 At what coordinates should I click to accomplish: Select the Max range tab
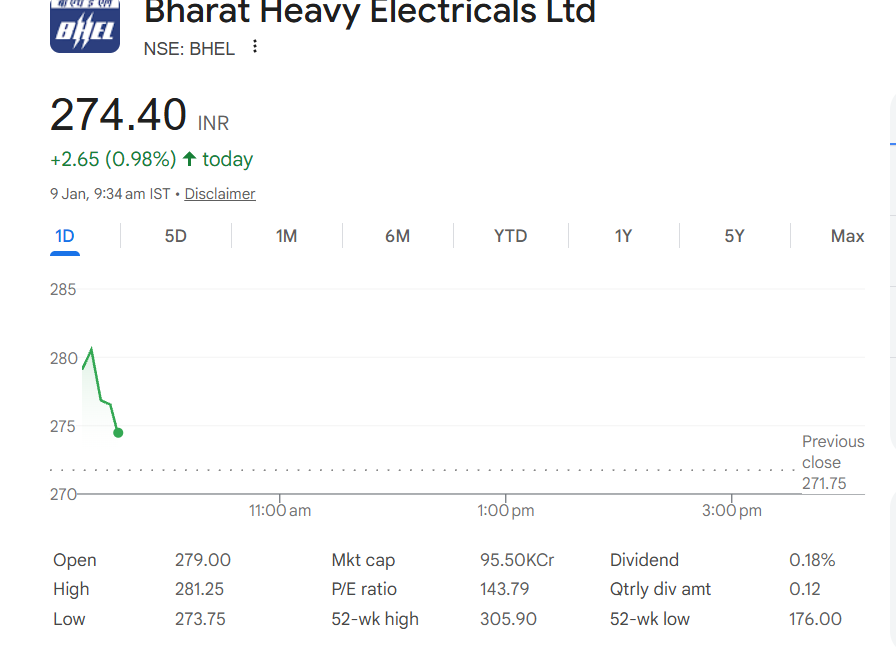(847, 236)
